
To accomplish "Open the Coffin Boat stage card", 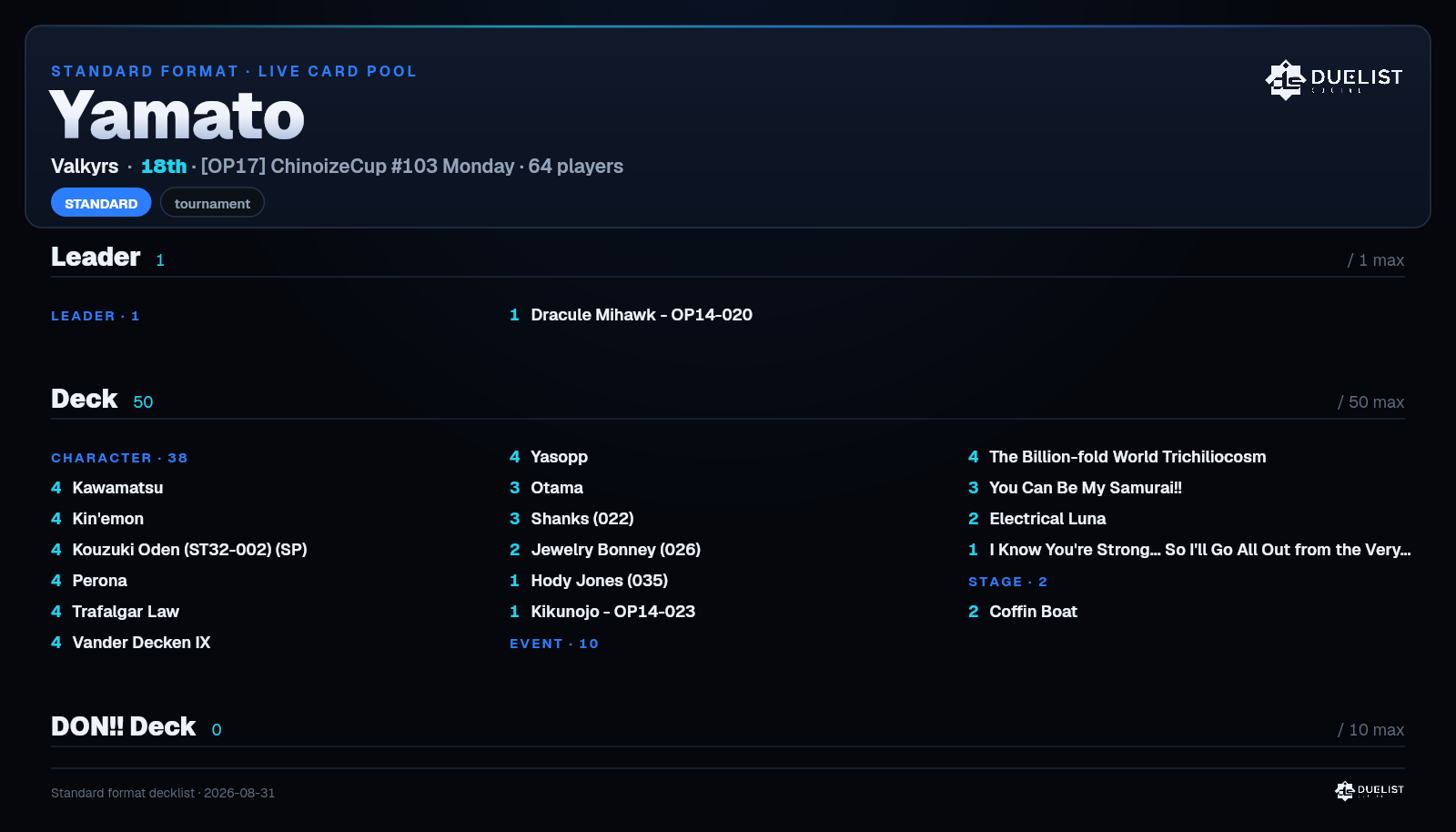I will tap(1023, 612).
